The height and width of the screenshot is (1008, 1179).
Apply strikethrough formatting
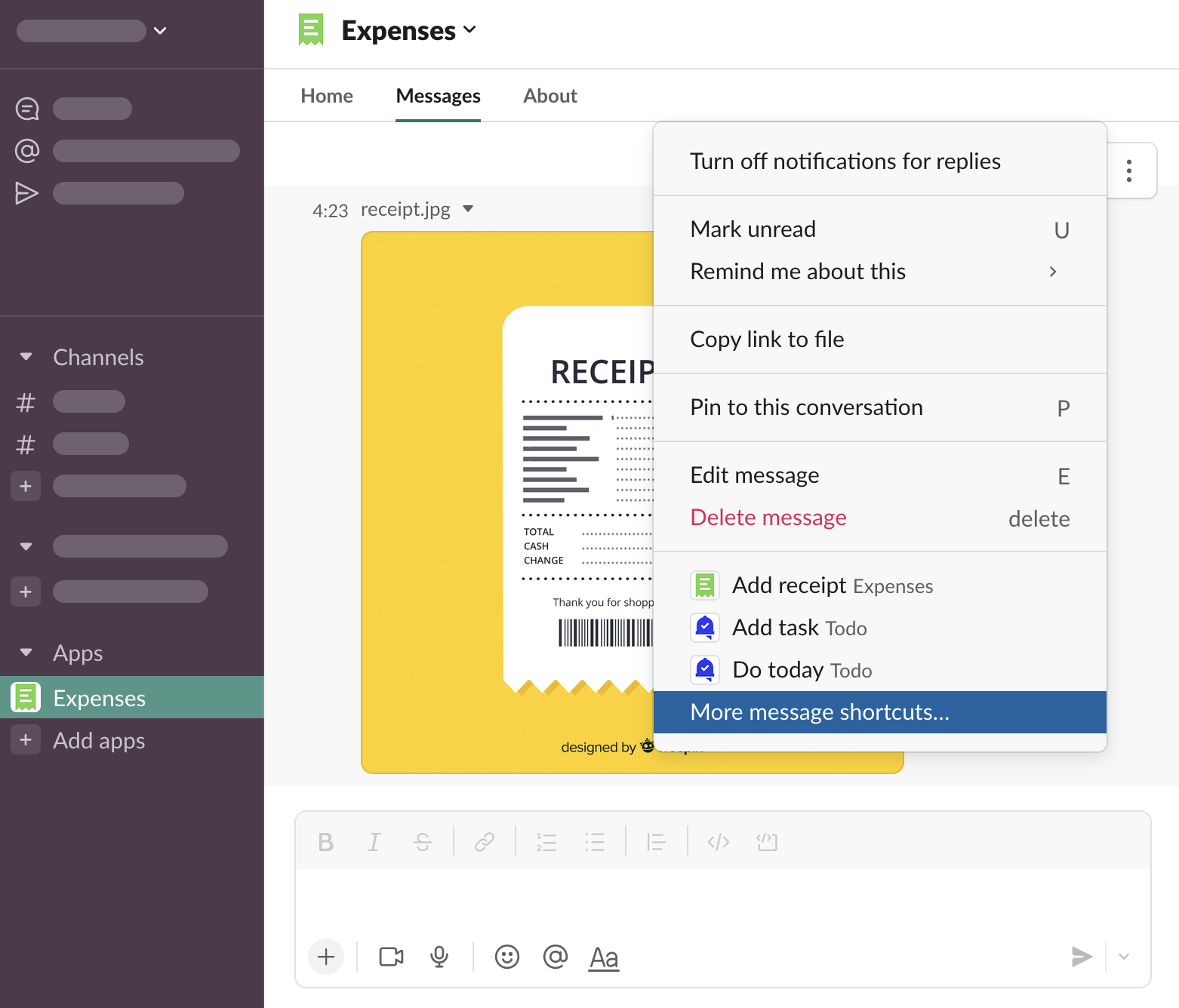pos(423,842)
